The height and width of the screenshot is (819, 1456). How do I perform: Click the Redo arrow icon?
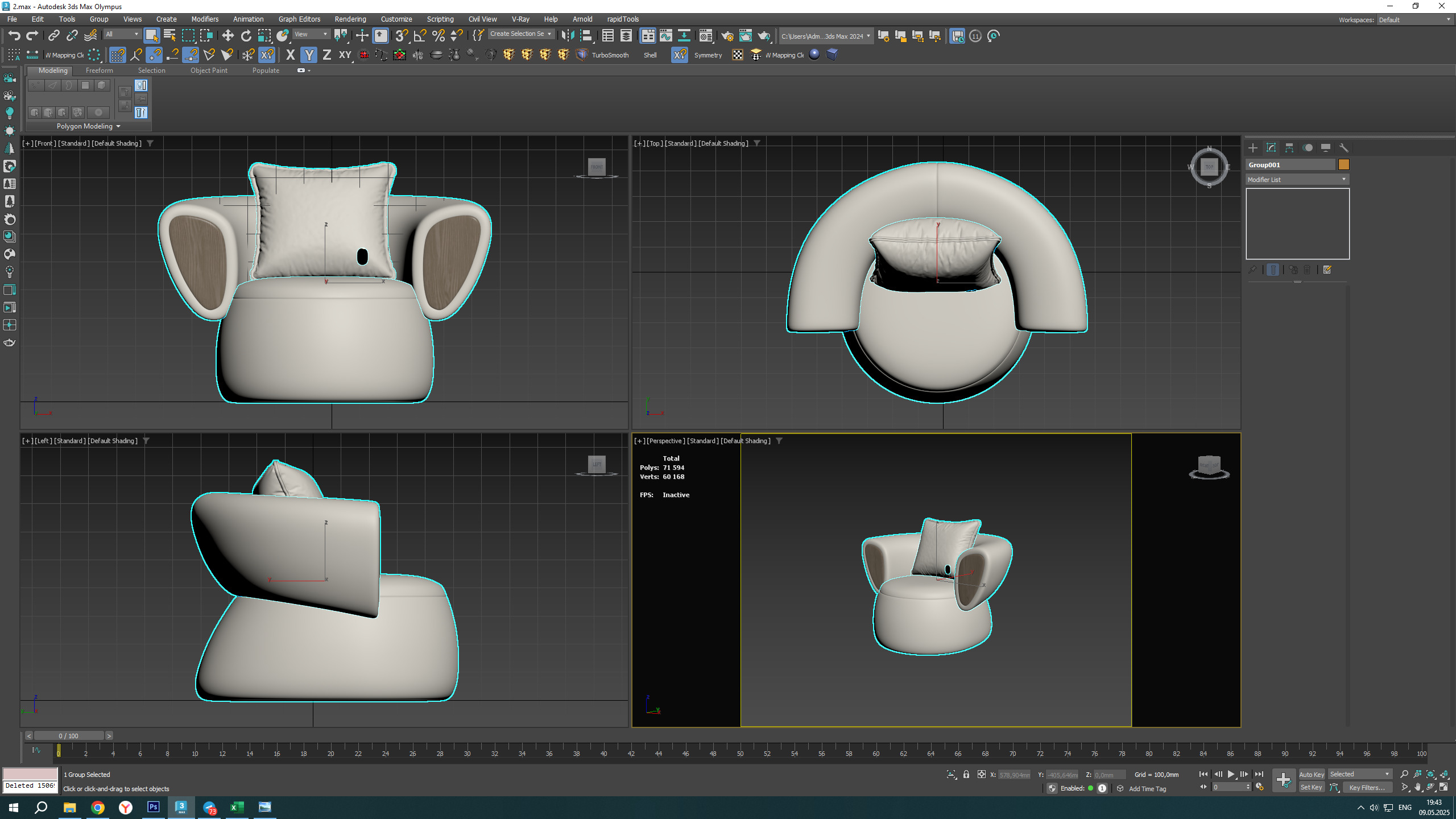32,36
